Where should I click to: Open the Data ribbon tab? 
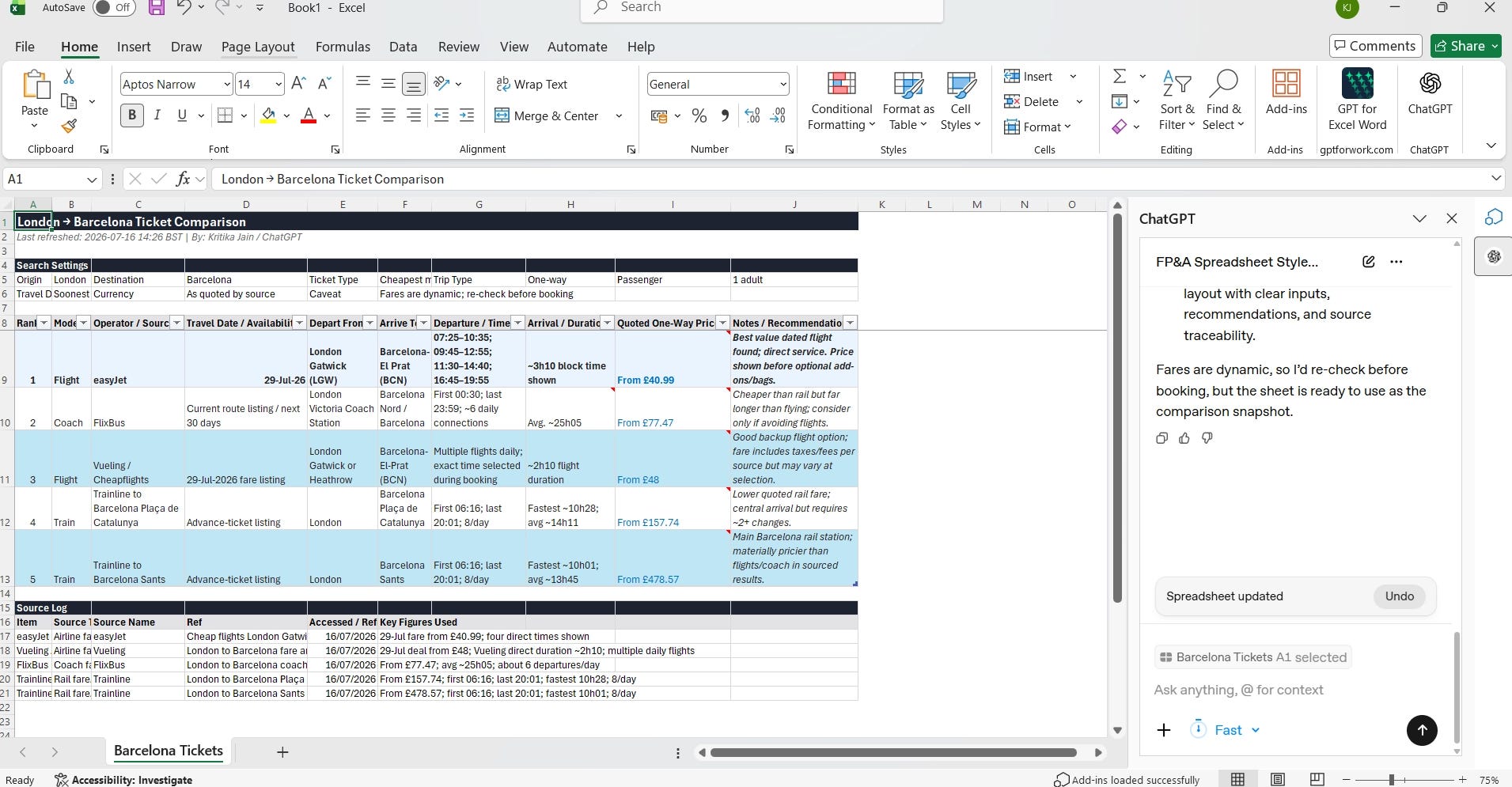[x=403, y=47]
